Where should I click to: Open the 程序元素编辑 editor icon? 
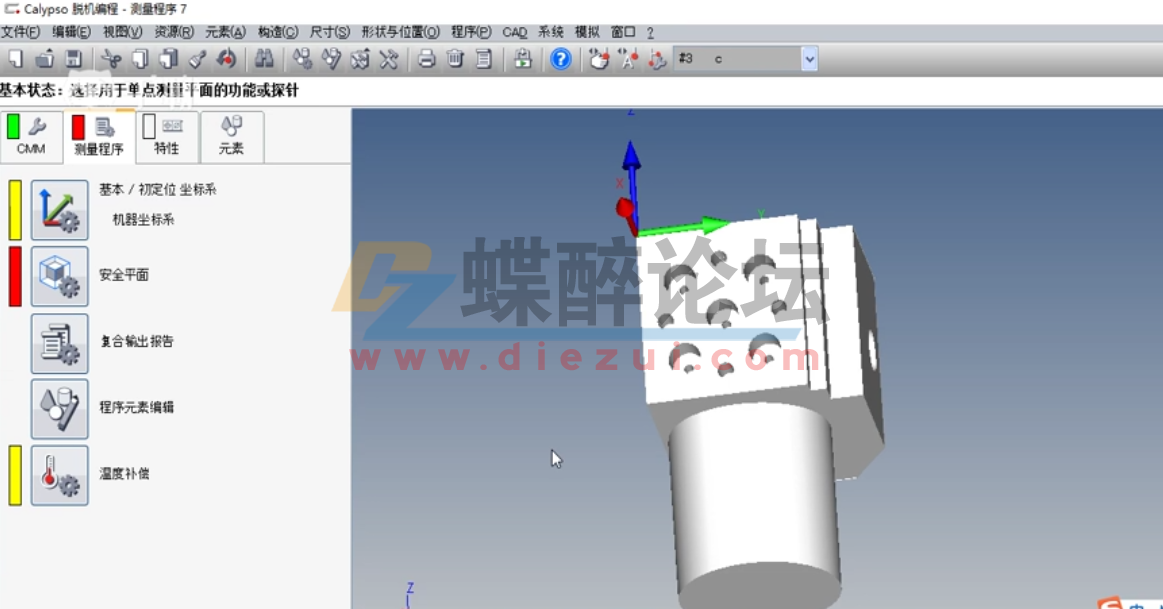pos(59,408)
